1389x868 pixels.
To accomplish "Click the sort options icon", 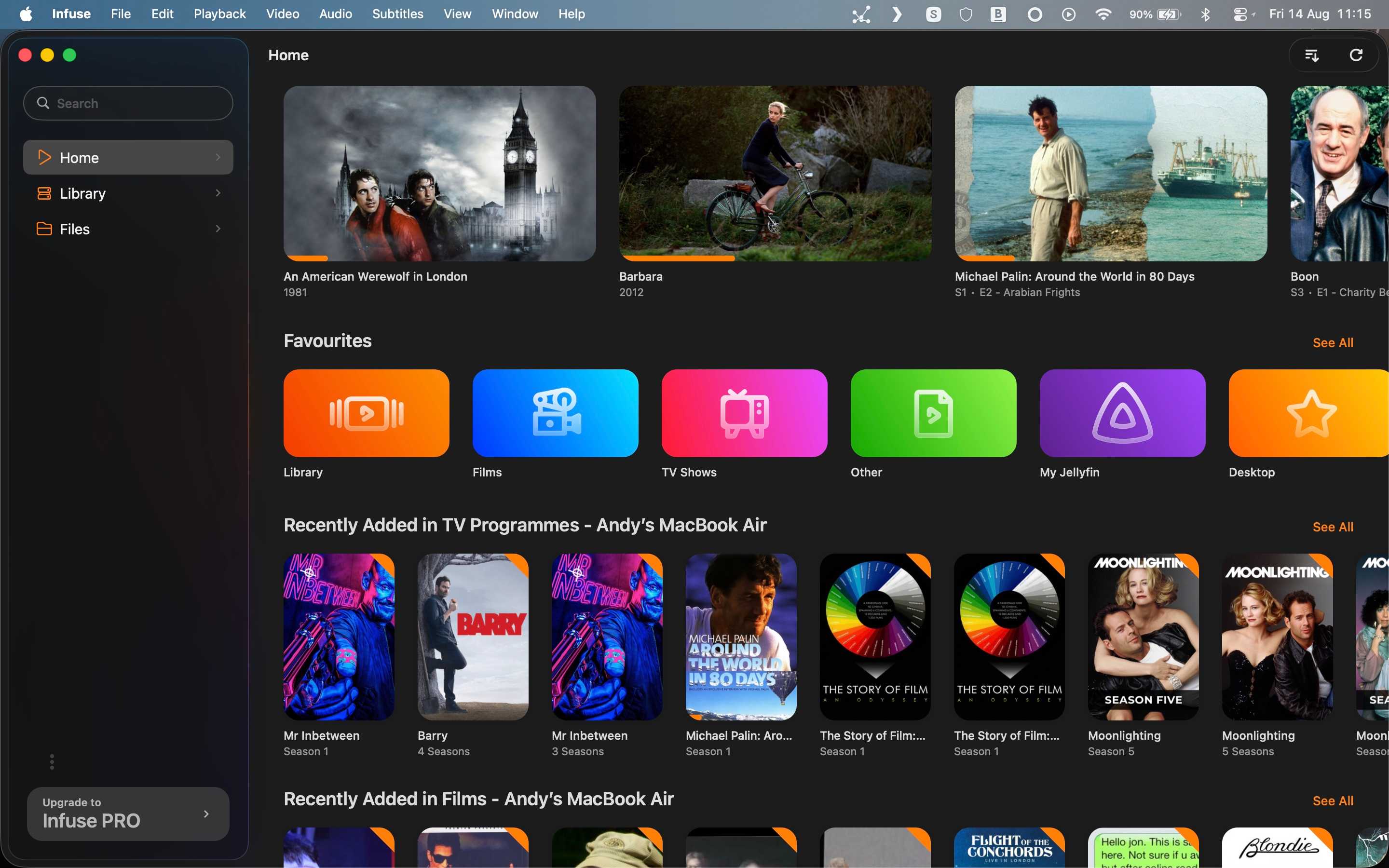I will coord(1311,55).
